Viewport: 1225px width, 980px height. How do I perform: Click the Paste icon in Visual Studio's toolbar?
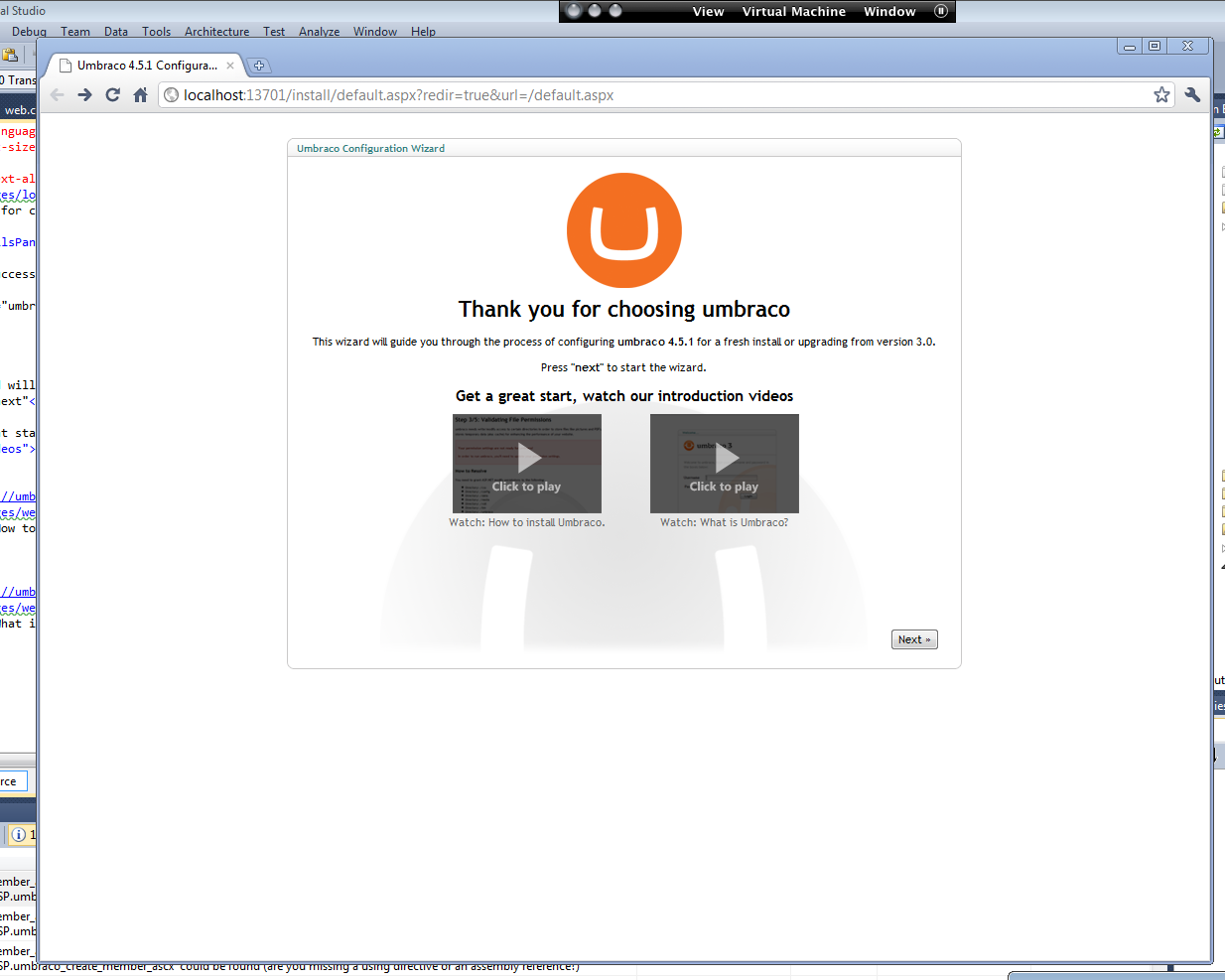[x=10, y=56]
